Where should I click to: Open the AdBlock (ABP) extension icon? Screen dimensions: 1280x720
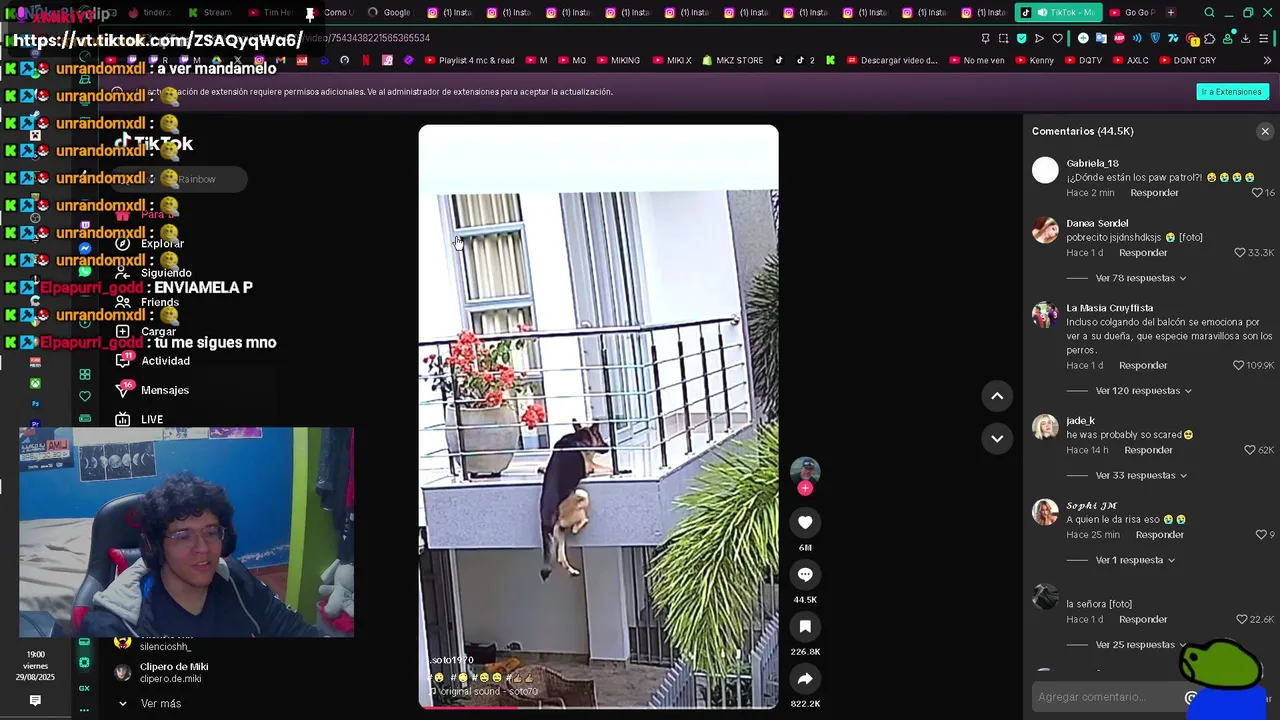pos(1119,38)
